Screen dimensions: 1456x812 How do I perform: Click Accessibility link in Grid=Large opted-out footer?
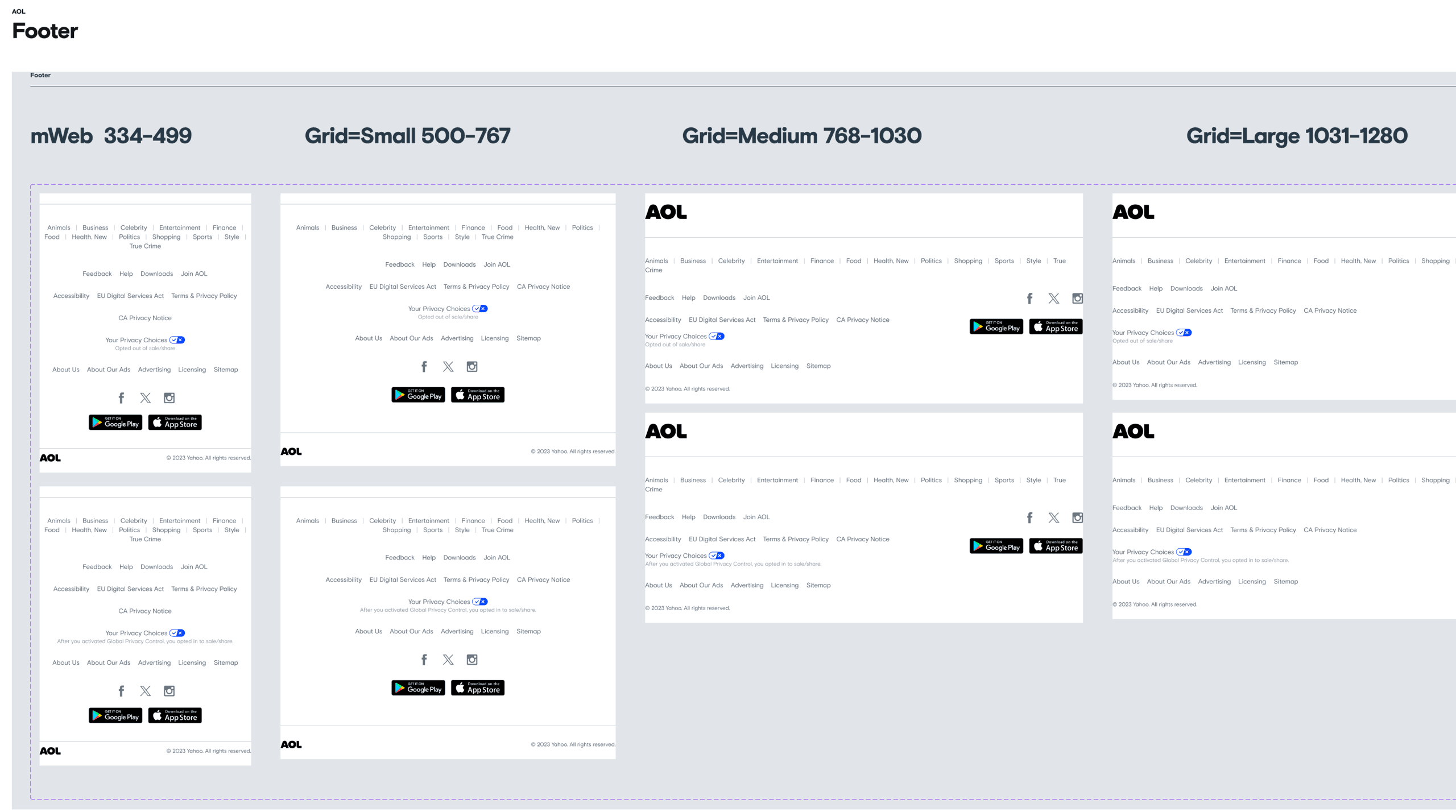pos(1130,310)
